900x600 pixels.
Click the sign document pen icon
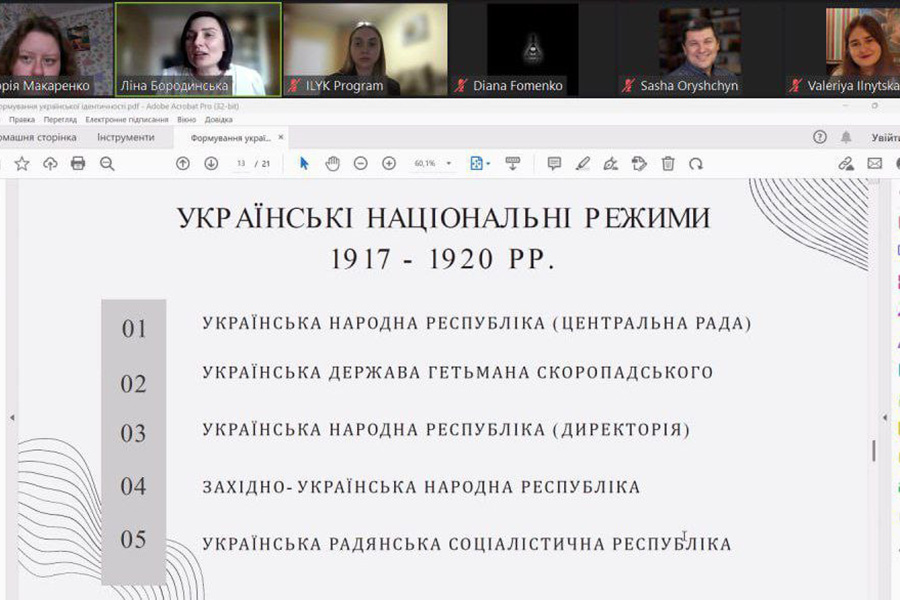click(611, 164)
